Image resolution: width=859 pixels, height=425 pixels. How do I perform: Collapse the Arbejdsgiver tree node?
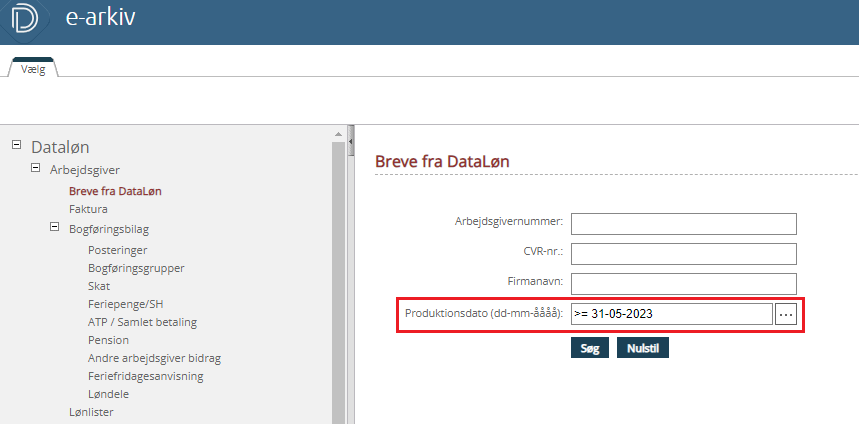35,168
